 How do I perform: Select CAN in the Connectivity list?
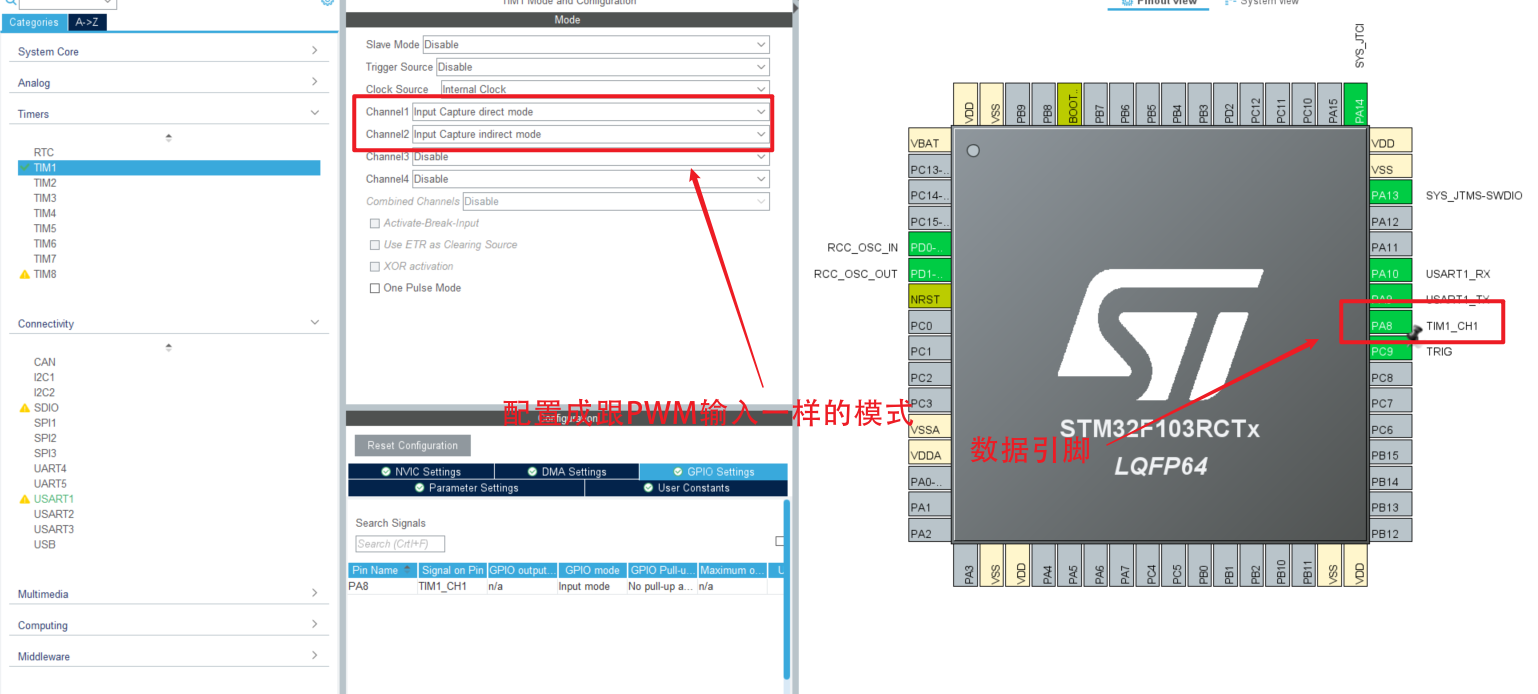pos(45,362)
